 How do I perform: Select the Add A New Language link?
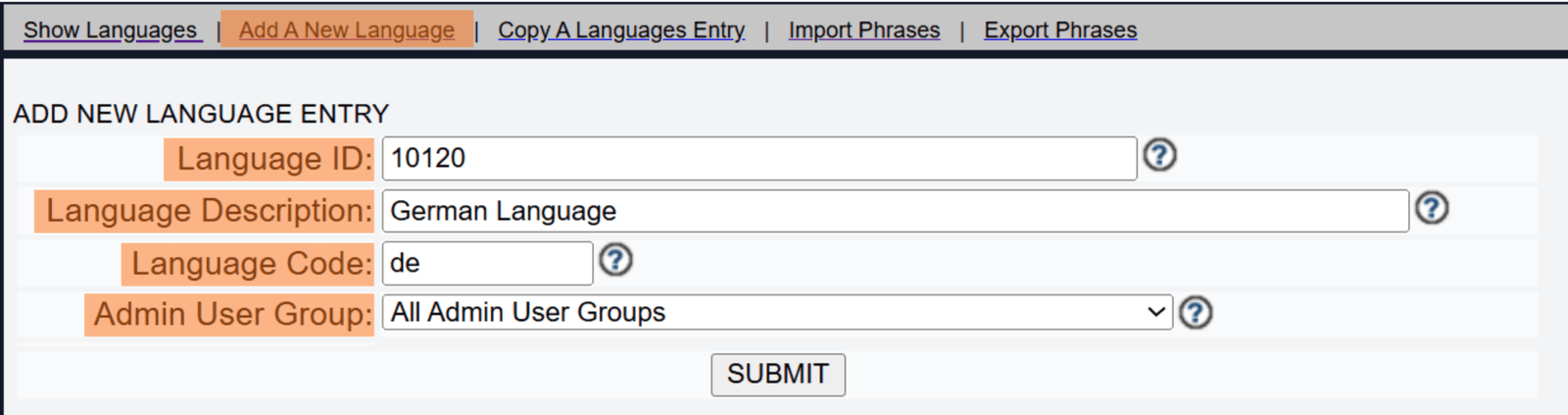click(347, 30)
